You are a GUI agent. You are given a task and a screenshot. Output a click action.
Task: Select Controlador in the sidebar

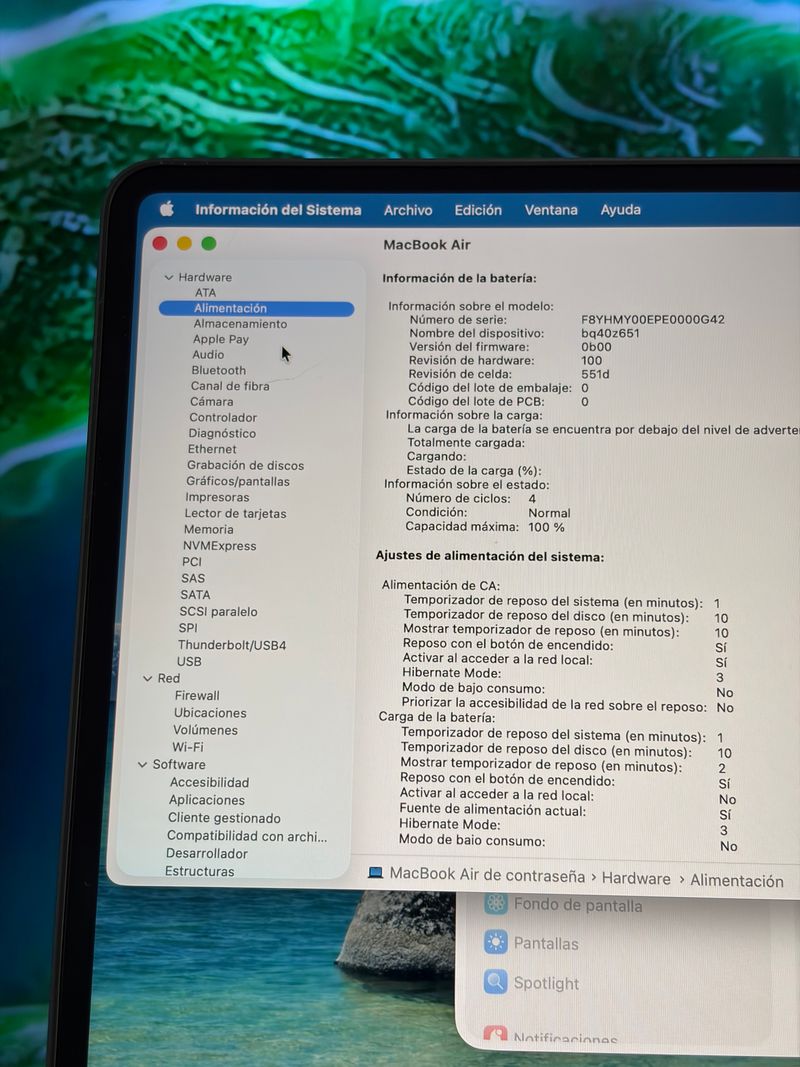(223, 417)
